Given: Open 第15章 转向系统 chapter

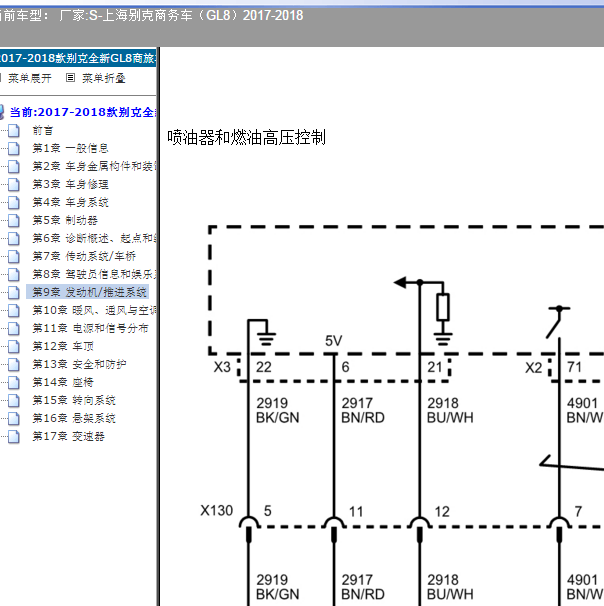Looking at the screenshot, I should coord(74,400).
